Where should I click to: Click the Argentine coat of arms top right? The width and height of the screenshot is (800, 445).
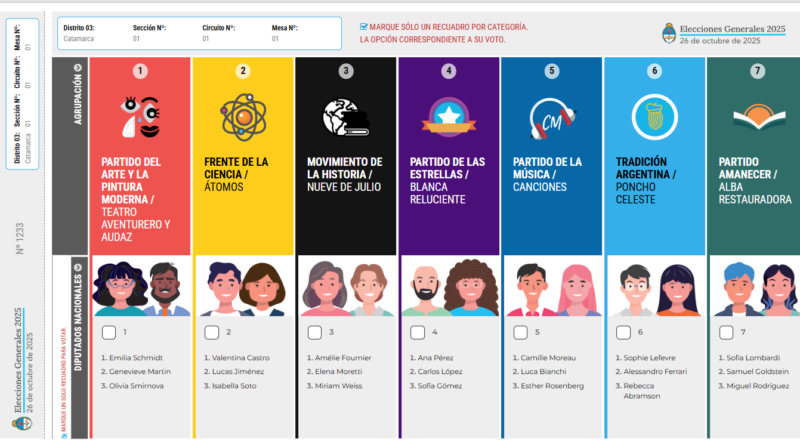pos(666,33)
